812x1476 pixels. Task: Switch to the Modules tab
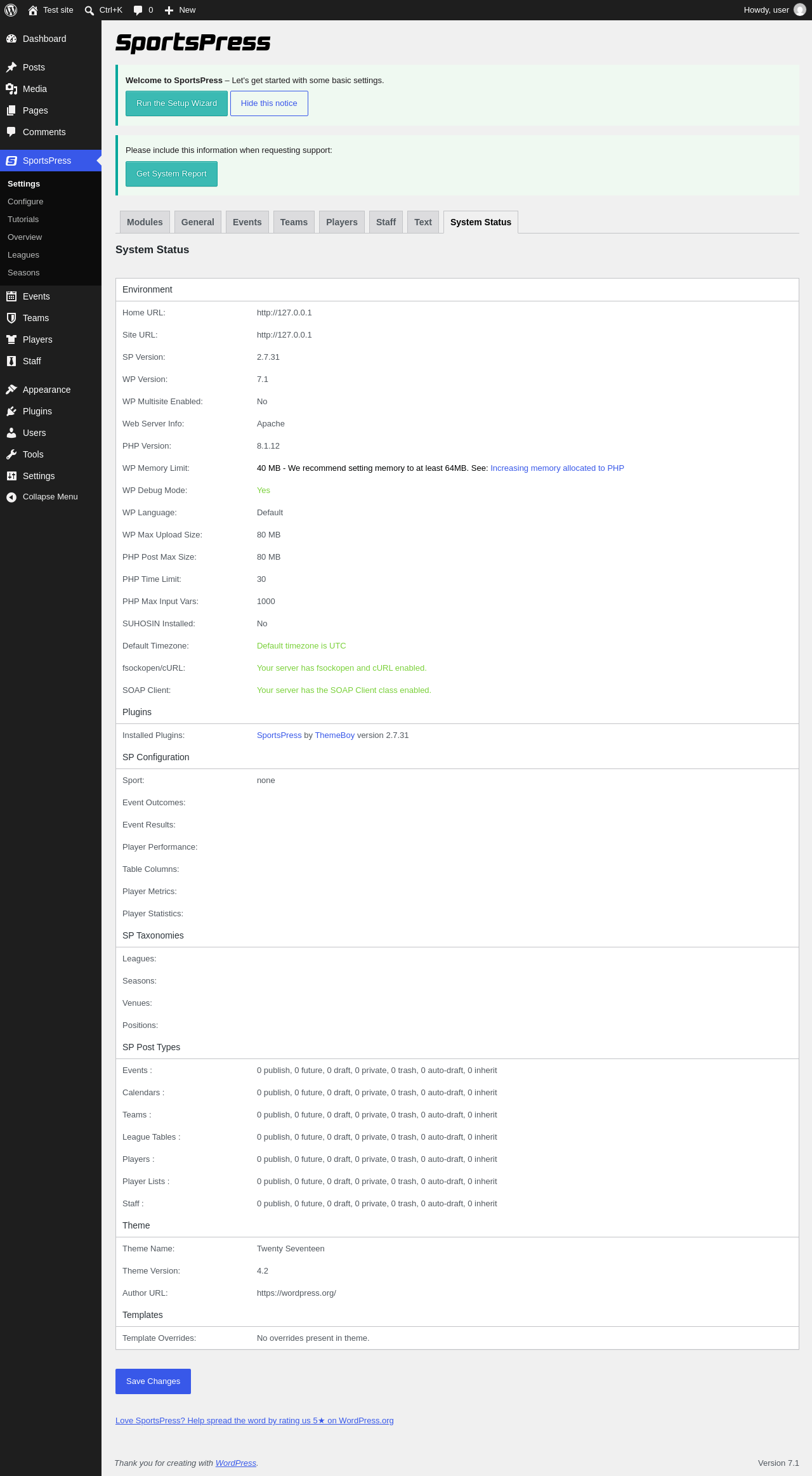(145, 222)
